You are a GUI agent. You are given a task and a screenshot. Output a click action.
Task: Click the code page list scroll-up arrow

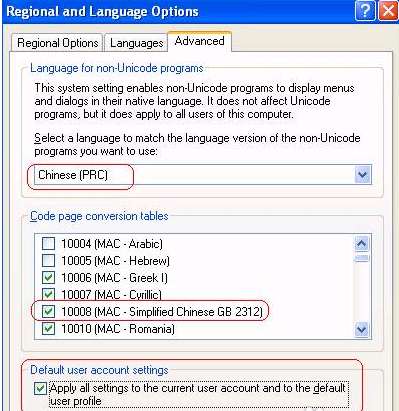click(x=362, y=244)
